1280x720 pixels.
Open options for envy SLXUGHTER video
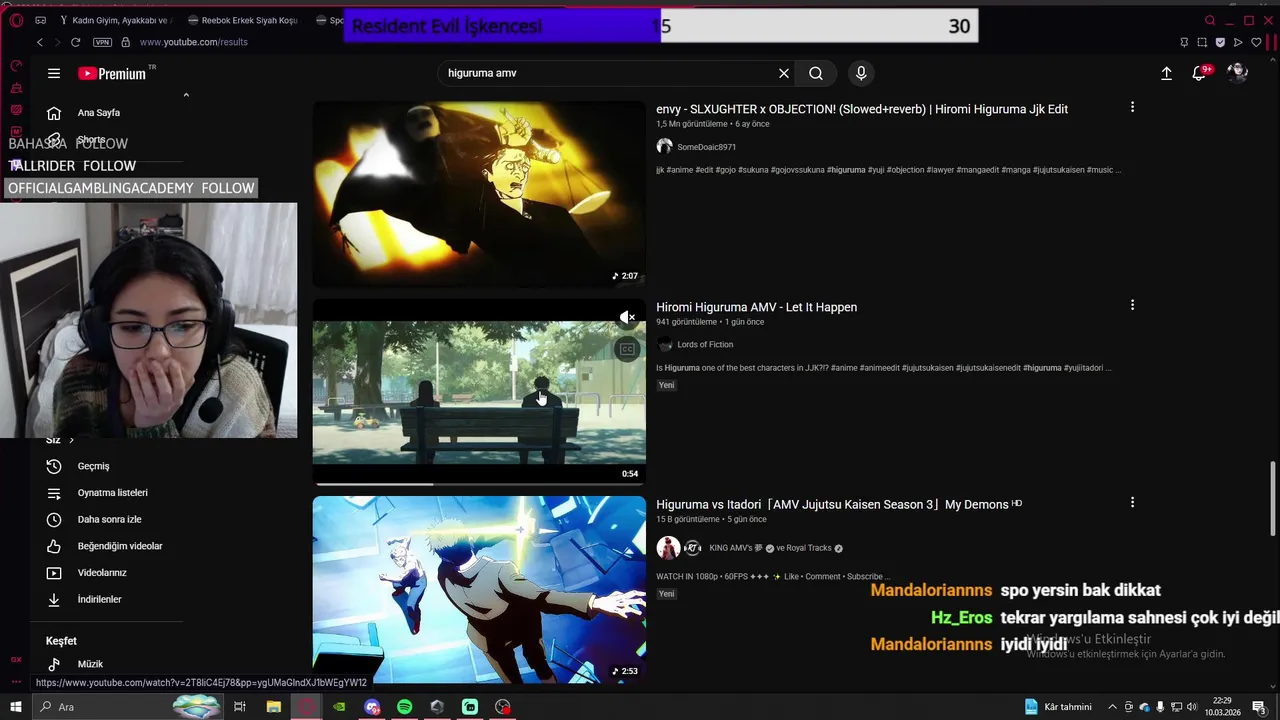tap(1132, 107)
